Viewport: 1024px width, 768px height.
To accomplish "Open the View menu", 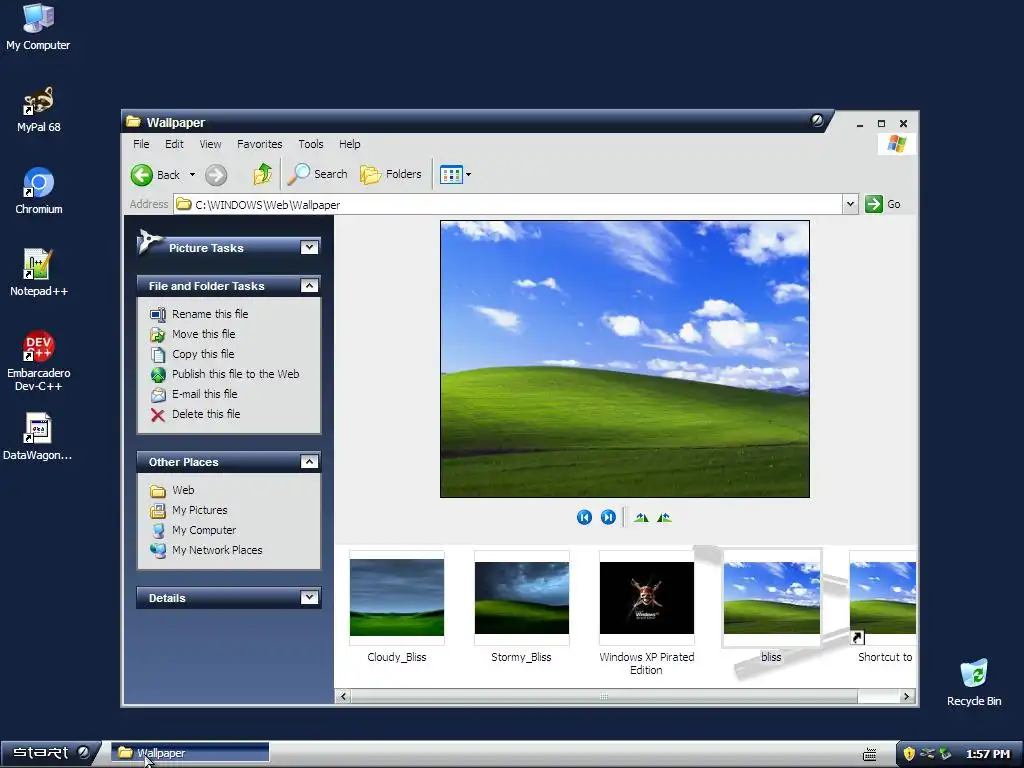I will click(210, 144).
